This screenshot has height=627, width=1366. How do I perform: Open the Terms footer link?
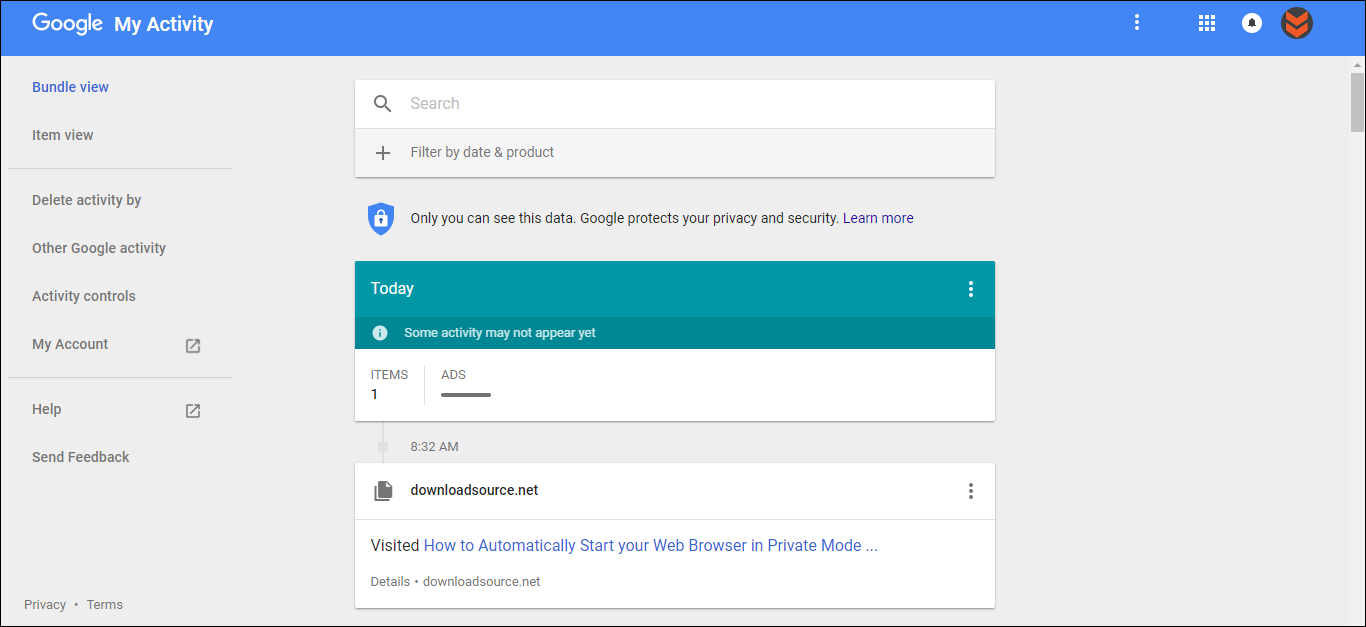[105, 605]
